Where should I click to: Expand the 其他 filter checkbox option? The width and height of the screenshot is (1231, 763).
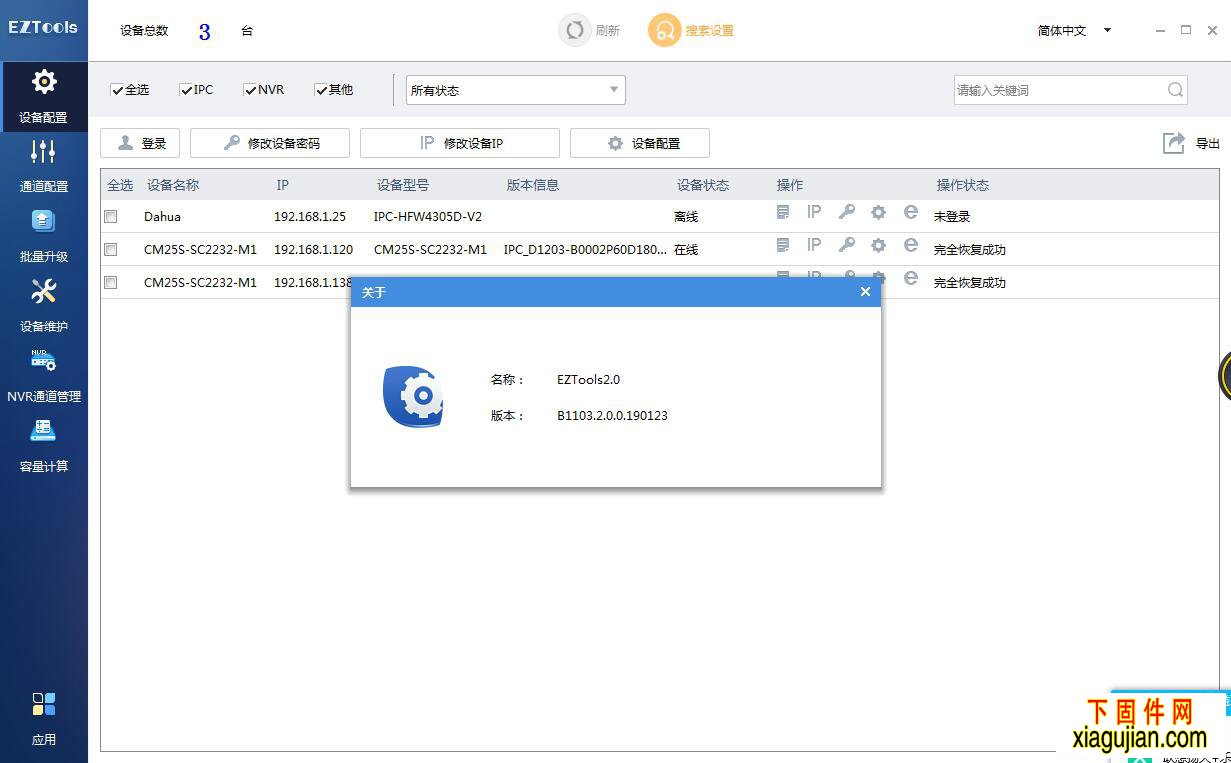320,89
